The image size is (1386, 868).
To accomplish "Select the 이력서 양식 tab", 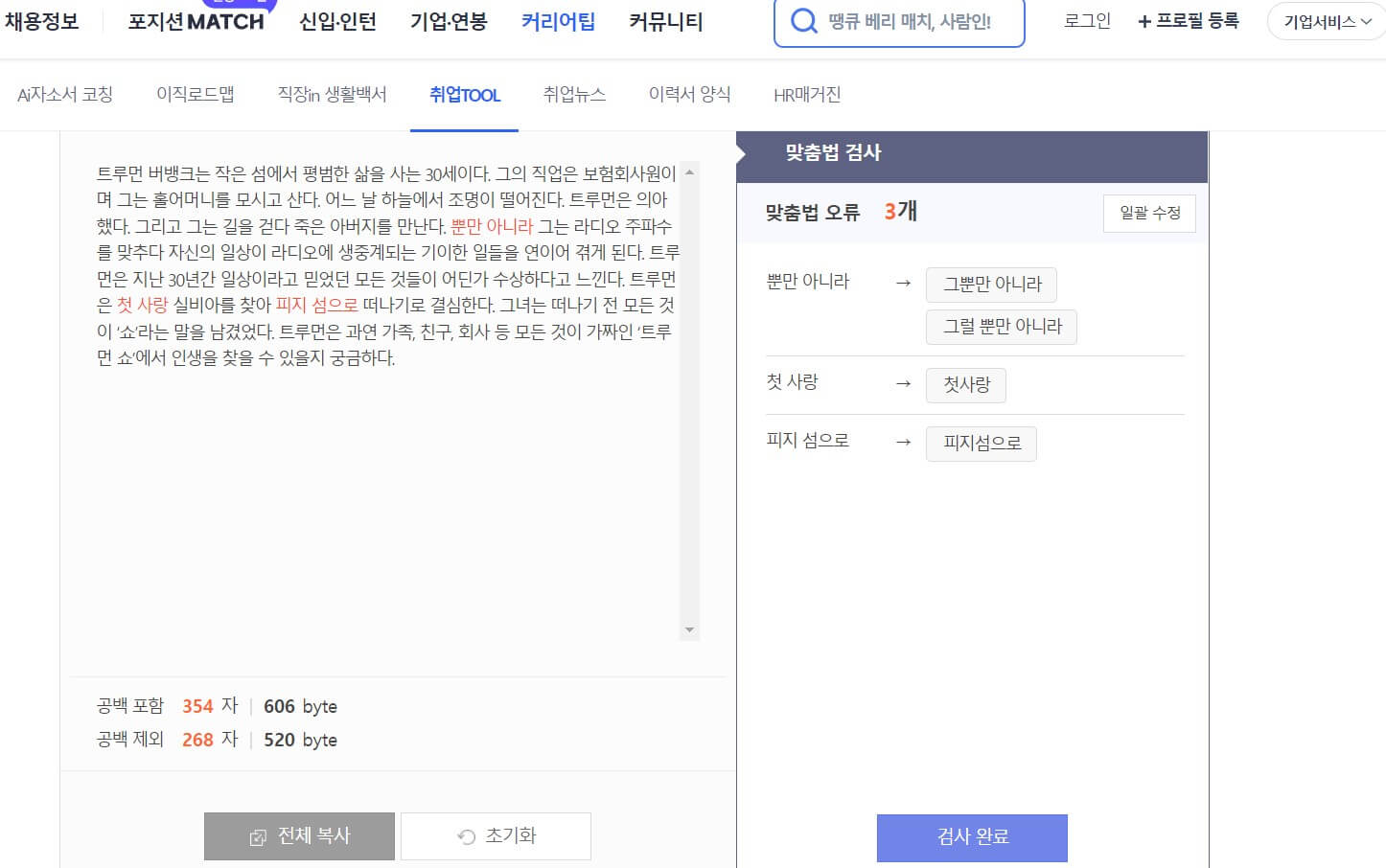I will coord(689,94).
